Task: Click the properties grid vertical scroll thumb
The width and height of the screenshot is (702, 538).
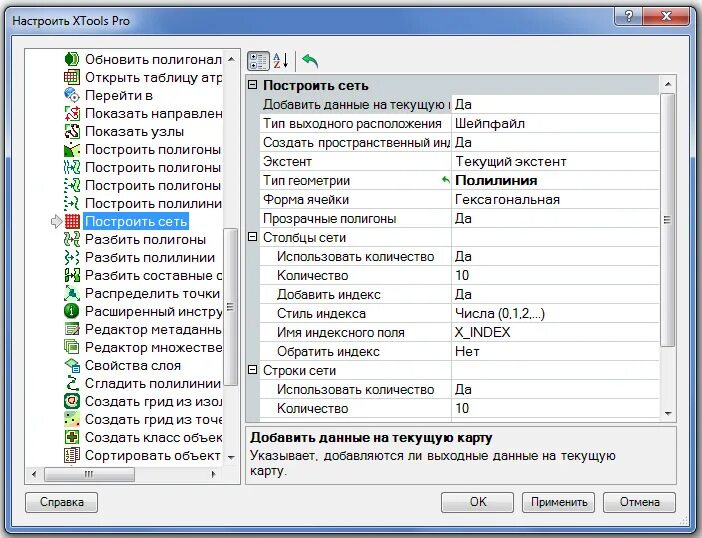Action: point(667,219)
